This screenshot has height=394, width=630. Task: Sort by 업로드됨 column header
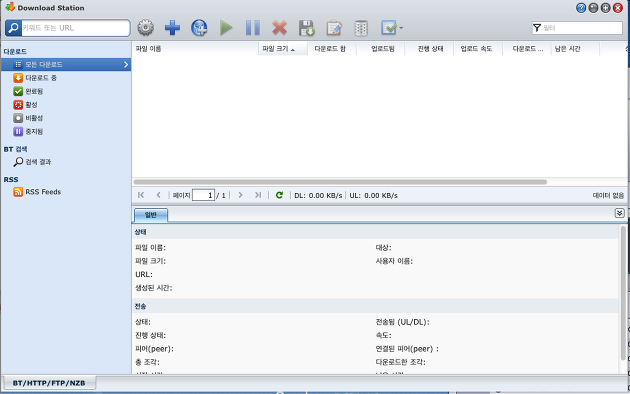pos(380,49)
